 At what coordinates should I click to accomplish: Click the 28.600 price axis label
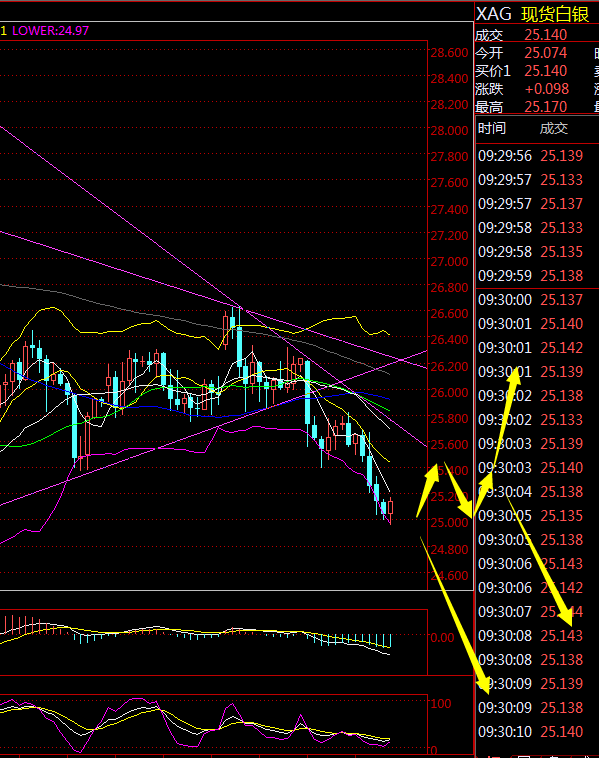pos(449,52)
